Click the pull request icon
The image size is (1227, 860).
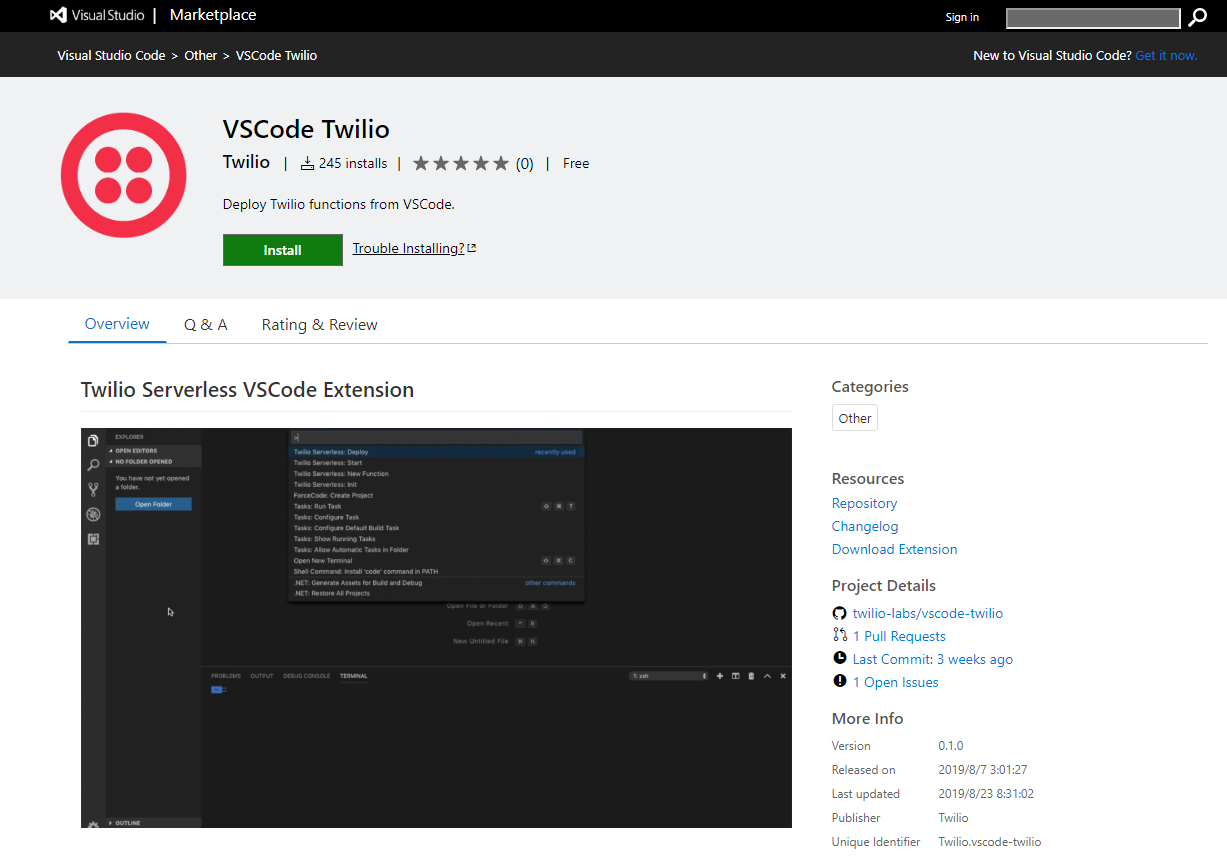point(839,636)
